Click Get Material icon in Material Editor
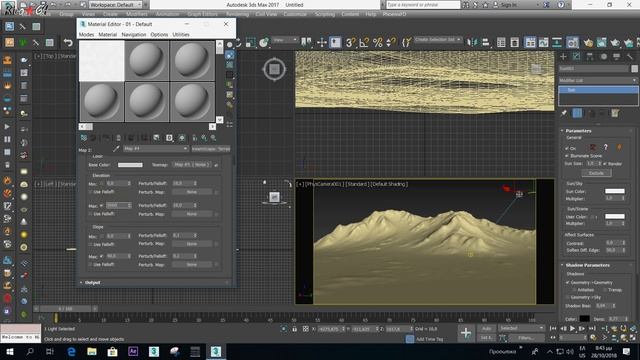 pos(84,138)
